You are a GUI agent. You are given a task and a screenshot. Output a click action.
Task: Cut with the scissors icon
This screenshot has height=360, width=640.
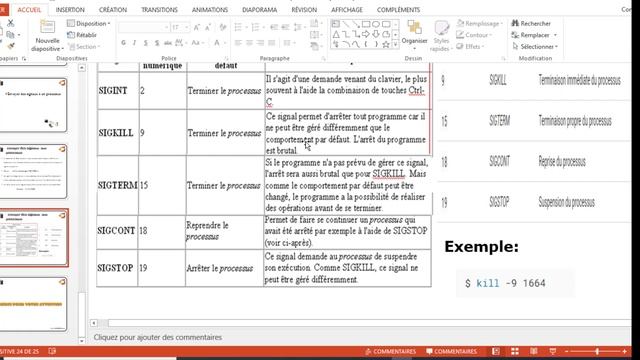(10, 24)
